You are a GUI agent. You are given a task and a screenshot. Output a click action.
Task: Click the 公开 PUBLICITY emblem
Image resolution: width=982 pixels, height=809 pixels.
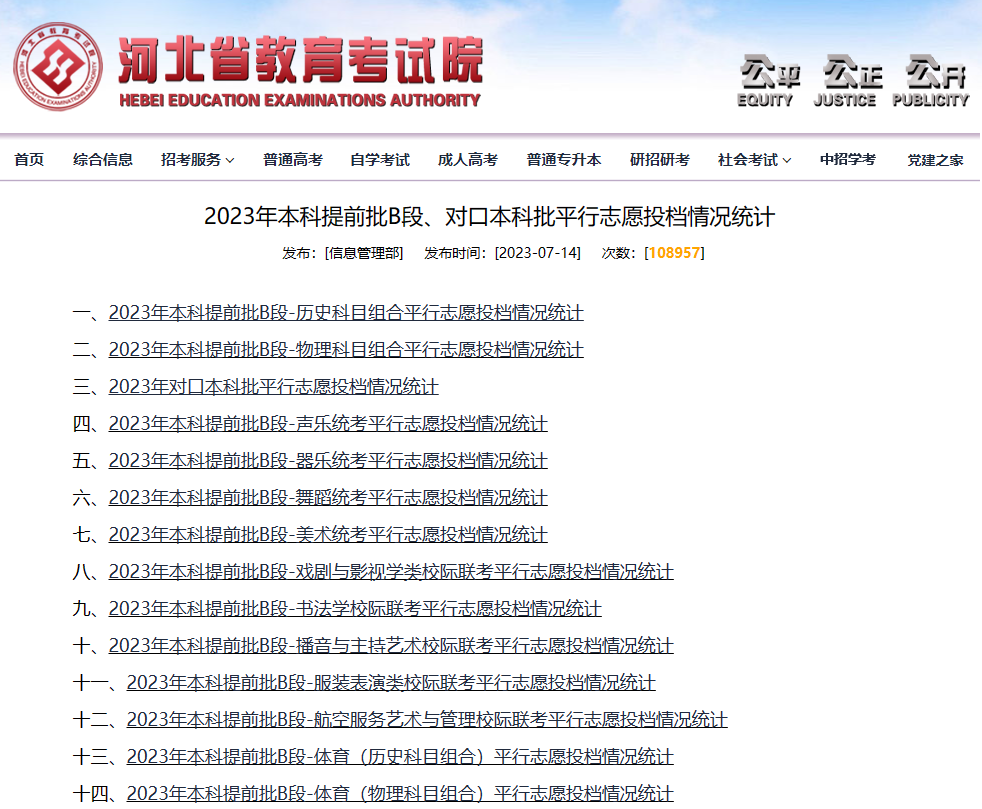coord(933,81)
